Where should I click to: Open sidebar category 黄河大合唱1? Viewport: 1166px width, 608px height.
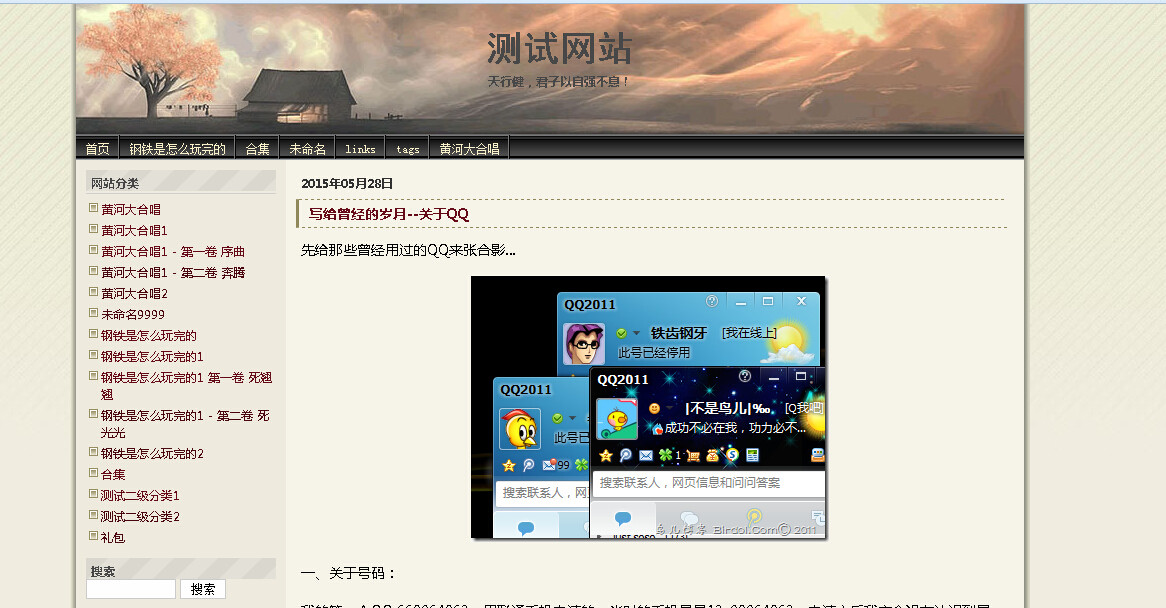tap(134, 230)
